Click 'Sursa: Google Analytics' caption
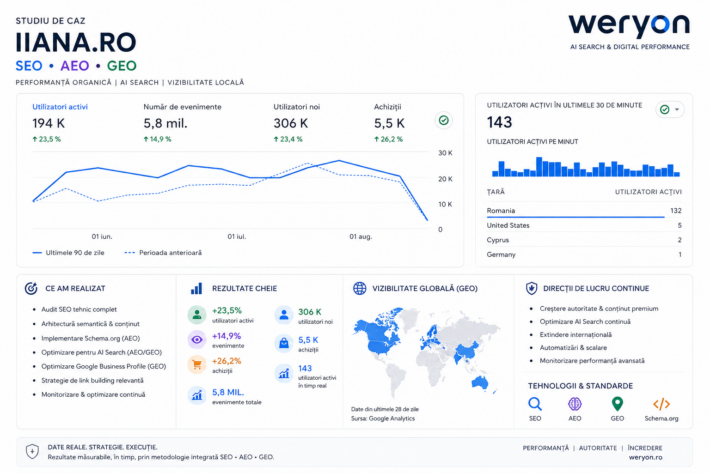 (383, 419)
